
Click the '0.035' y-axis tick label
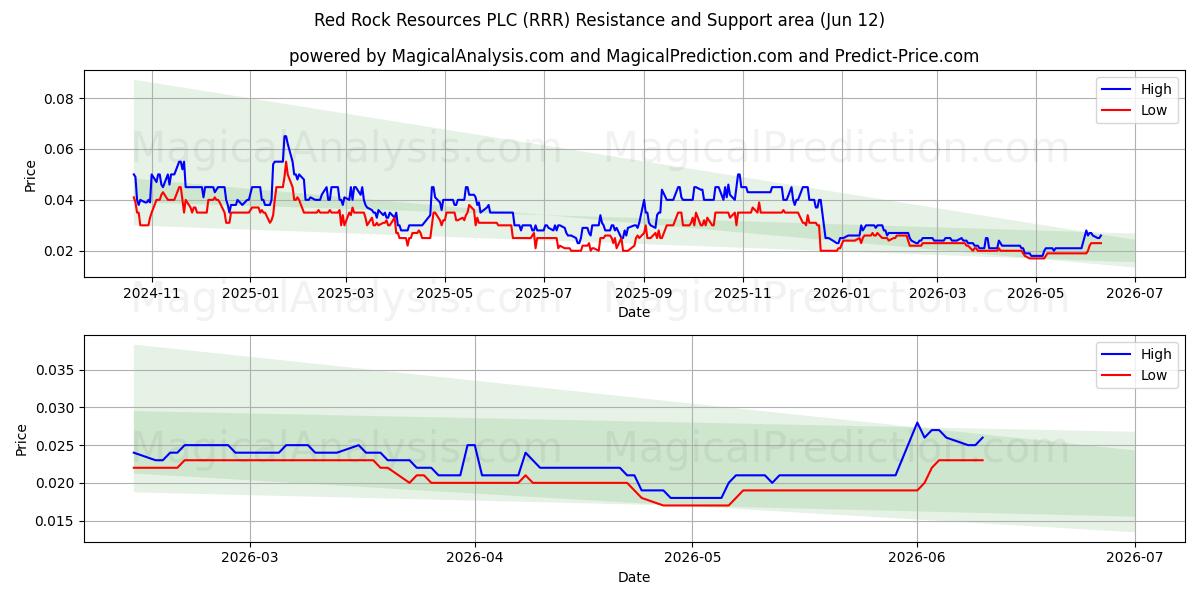pyautogui.click(x=57, y=371)
